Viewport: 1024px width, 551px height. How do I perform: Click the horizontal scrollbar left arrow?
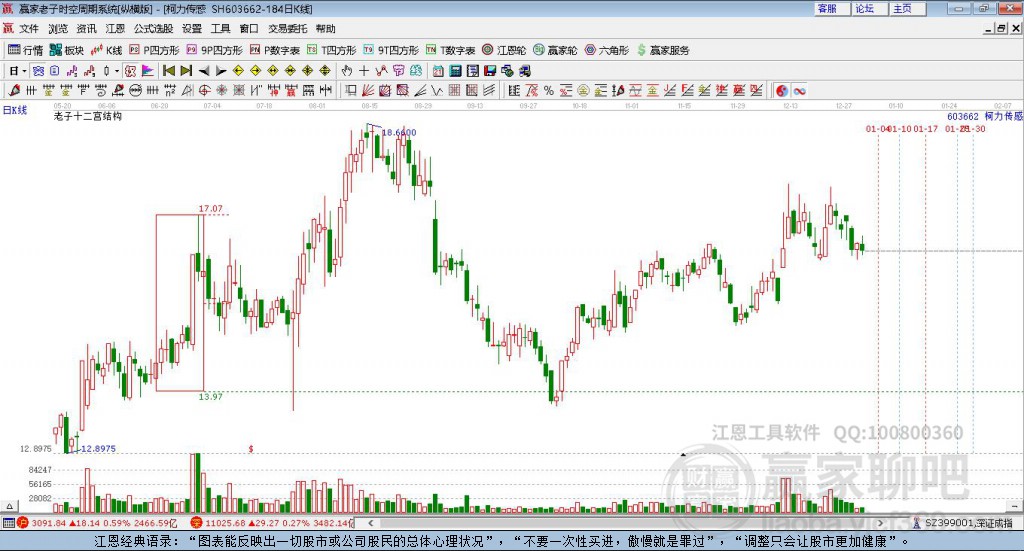pos(370,523)
